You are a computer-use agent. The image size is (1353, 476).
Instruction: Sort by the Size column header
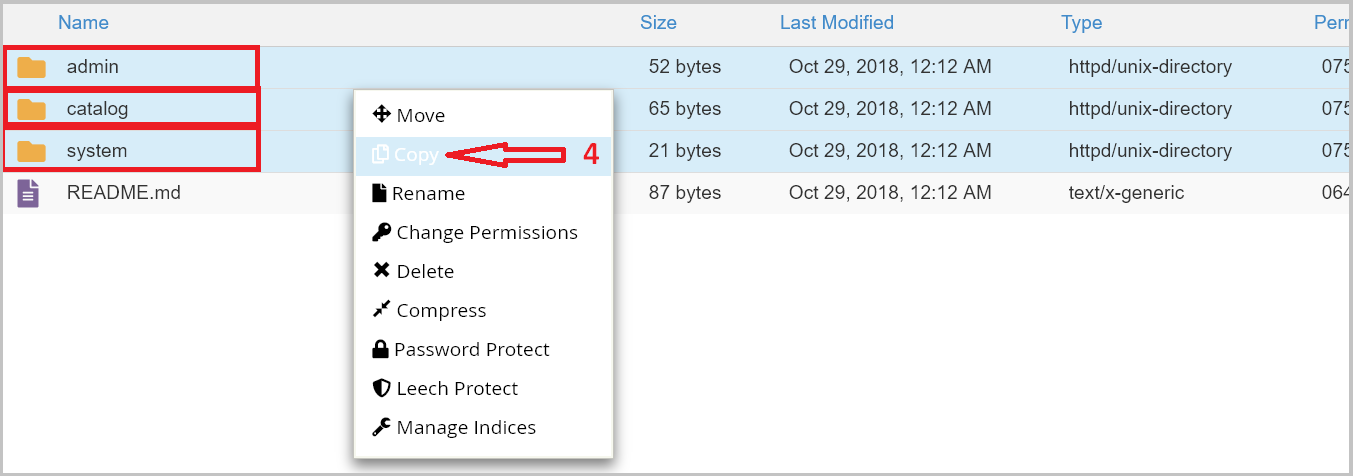(x=658, y=22)
